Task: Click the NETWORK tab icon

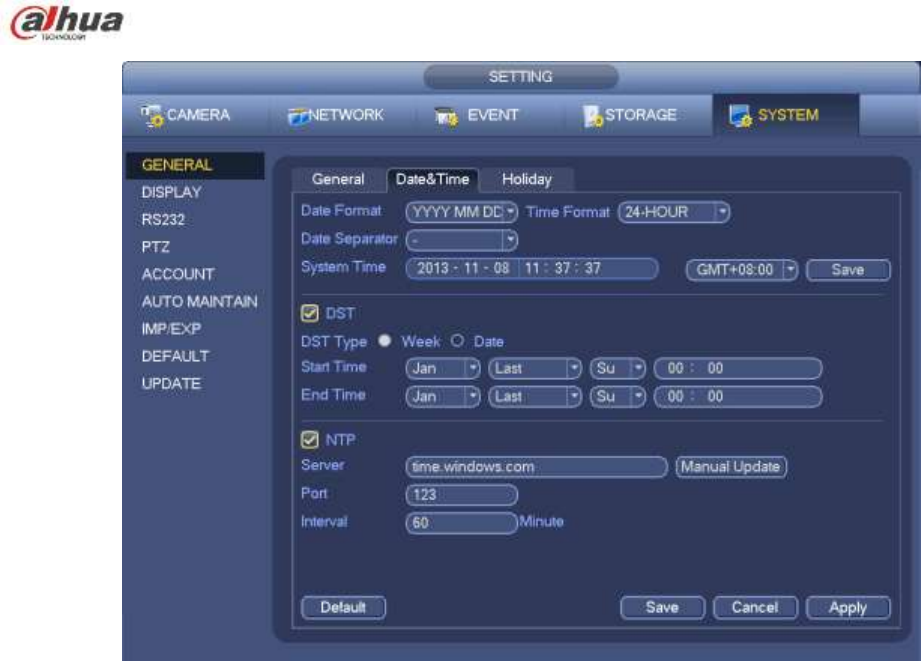Action: (x=298, y=116)
